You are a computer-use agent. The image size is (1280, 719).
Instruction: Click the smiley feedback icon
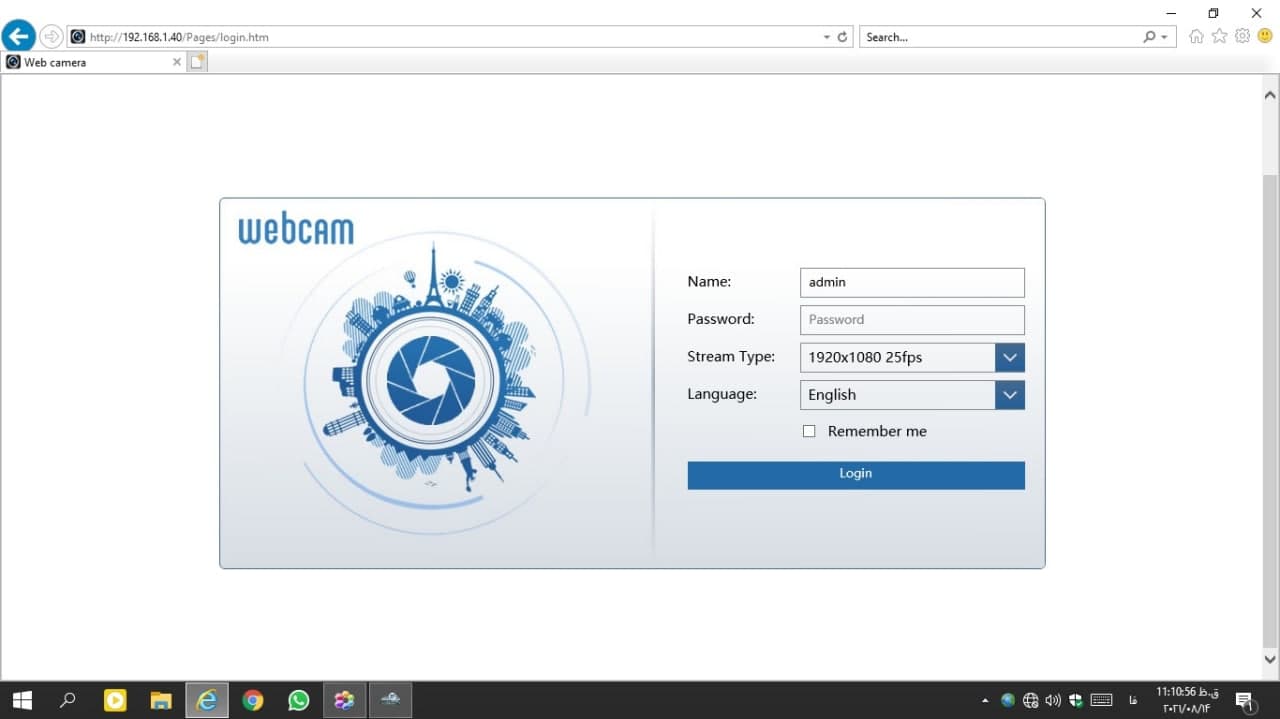point(1264,37)
